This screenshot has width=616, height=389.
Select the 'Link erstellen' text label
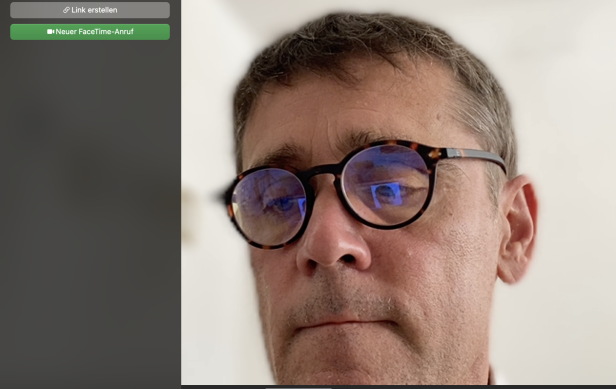94,10
